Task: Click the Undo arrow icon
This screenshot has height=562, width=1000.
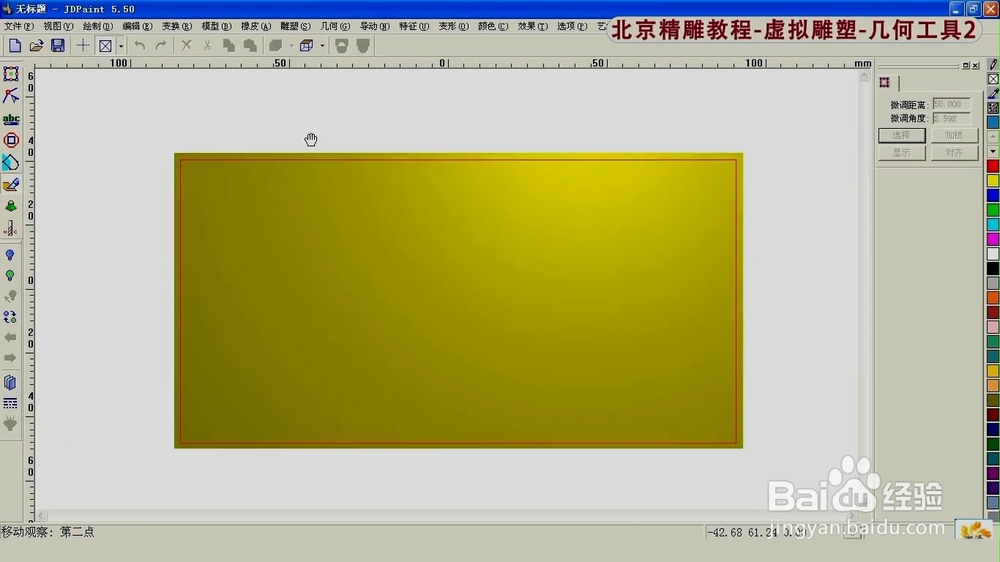Action: (x=140, y=45)
